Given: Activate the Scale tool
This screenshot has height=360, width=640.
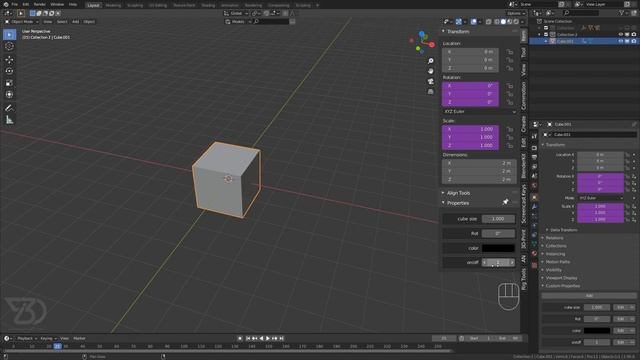Looking at the screenshot, I should 9,83.
